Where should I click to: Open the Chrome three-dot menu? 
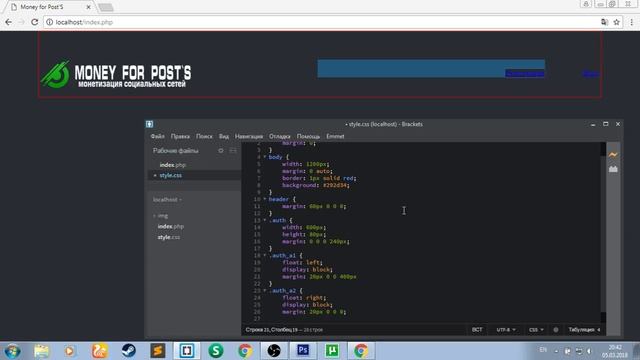(631, 22)
